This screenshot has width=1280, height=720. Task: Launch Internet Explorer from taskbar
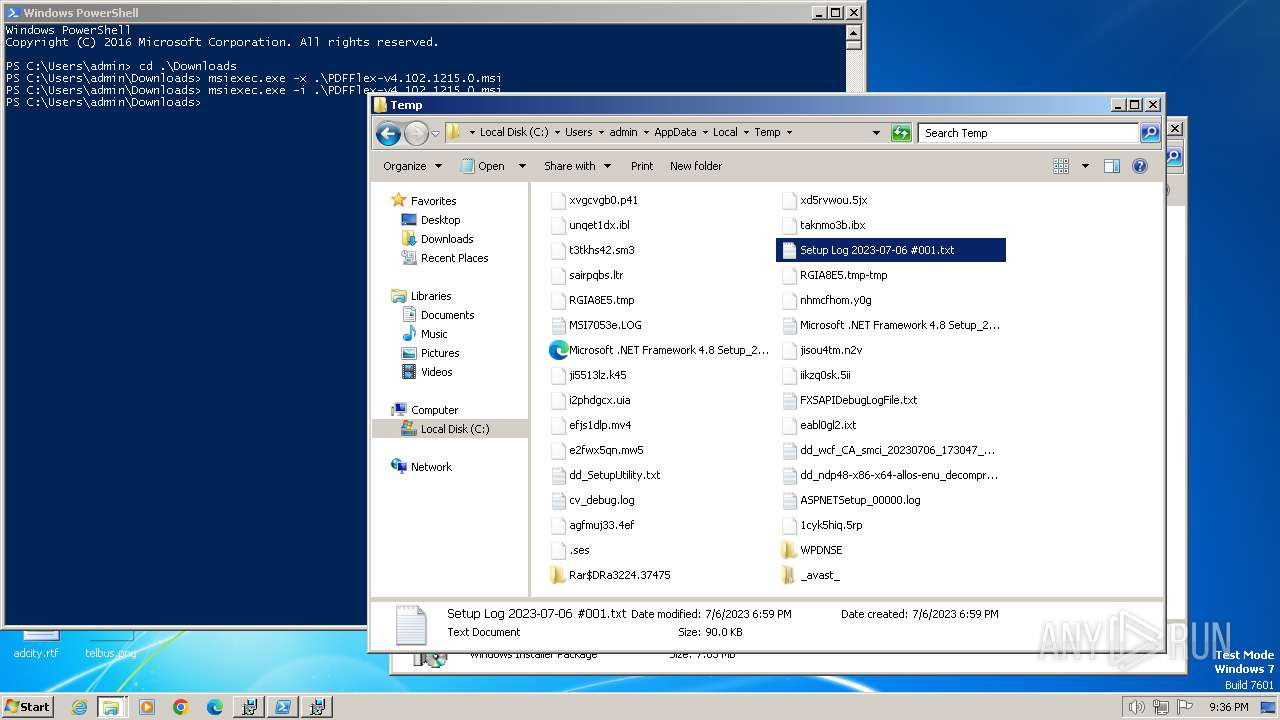(79, 707)
